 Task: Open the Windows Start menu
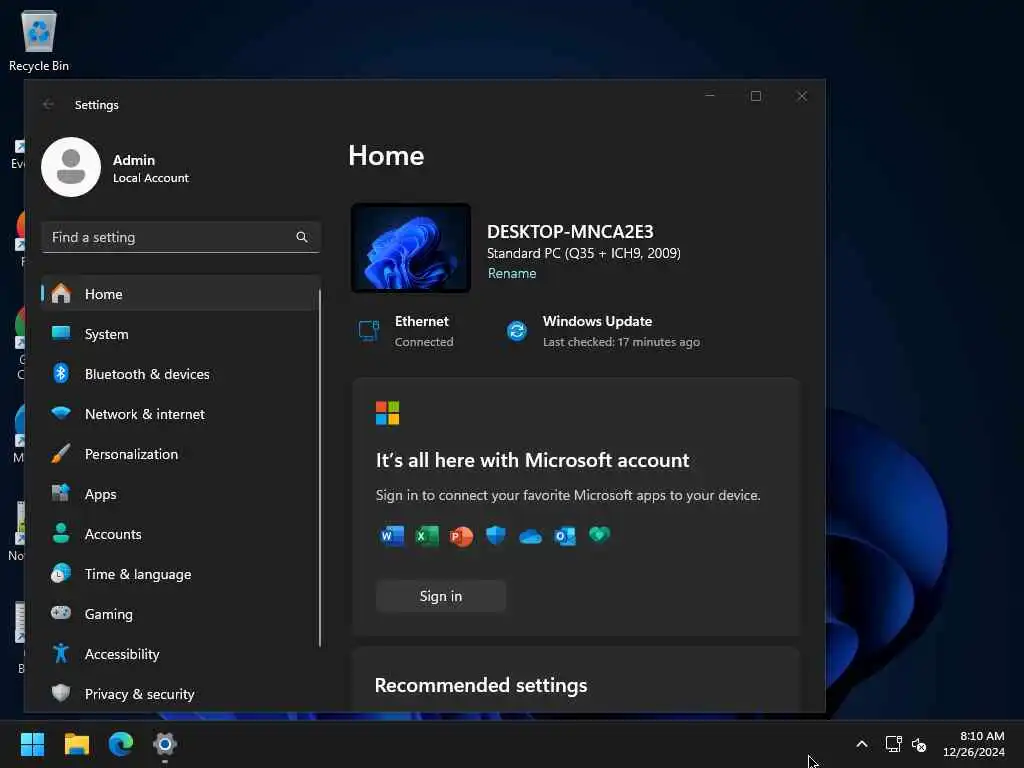click(x=33, y=744)
